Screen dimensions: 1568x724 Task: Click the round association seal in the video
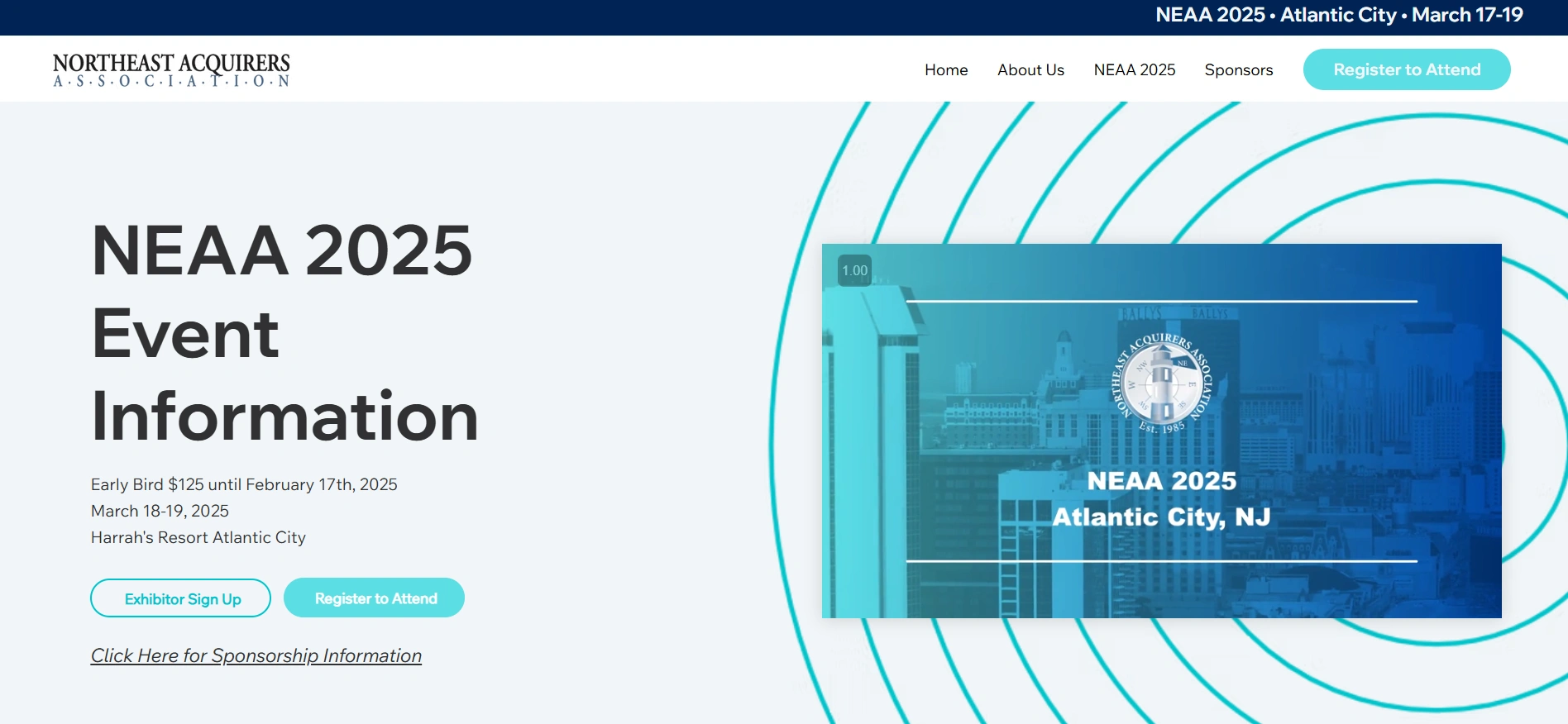point(1161,383)
